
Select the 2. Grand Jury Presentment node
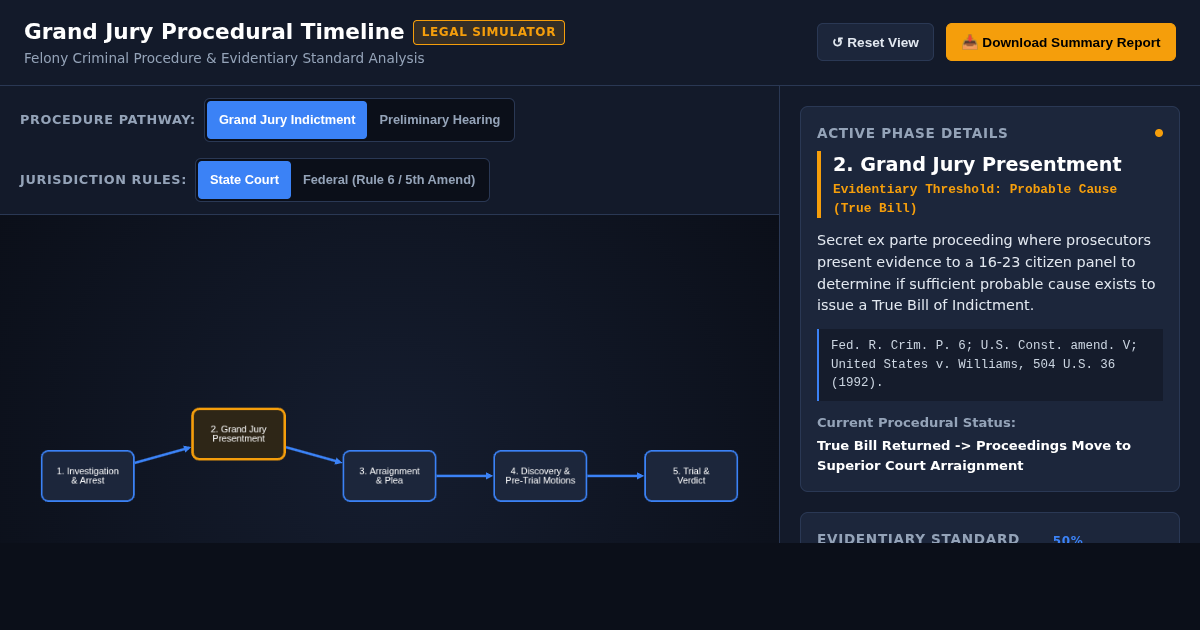(x=238, y=434)
